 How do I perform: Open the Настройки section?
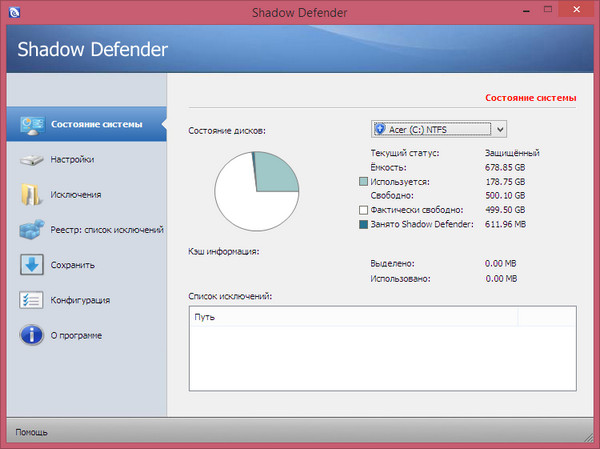pos(73,160)
